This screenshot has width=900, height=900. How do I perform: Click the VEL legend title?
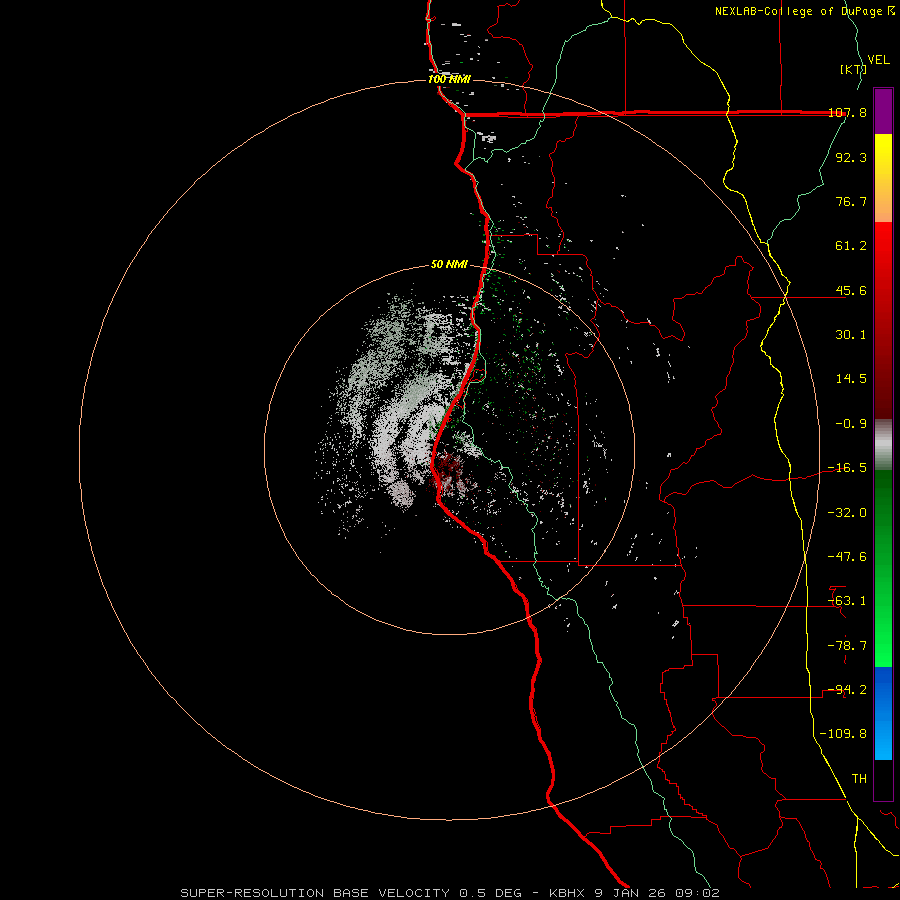click(878, 60)
